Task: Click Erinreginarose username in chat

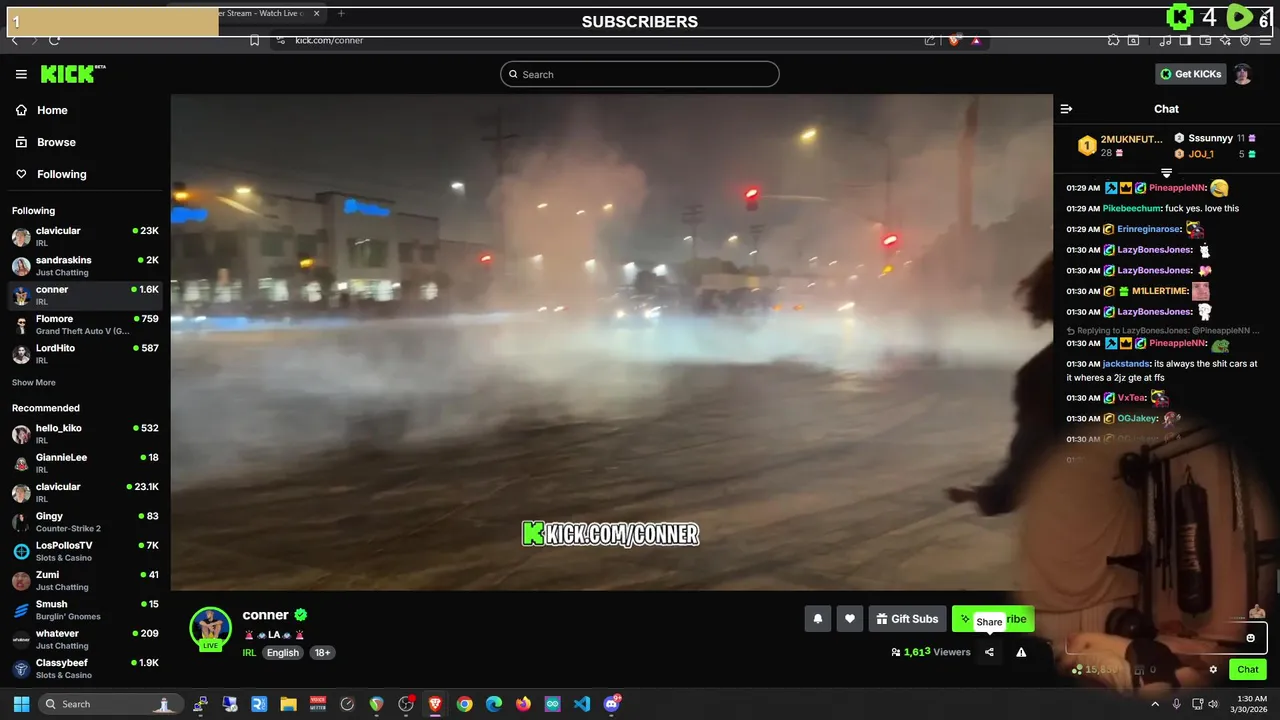Action: click(x=1149, y=229)
